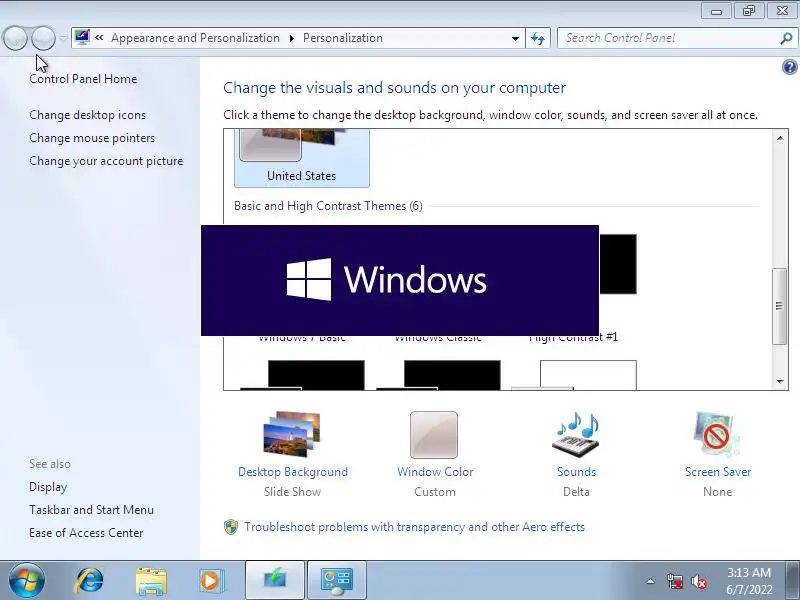Image resolution: width=800 pixels, height=600 pixels.
Task: Click theme list scroll down arrow
Action: 780,381
